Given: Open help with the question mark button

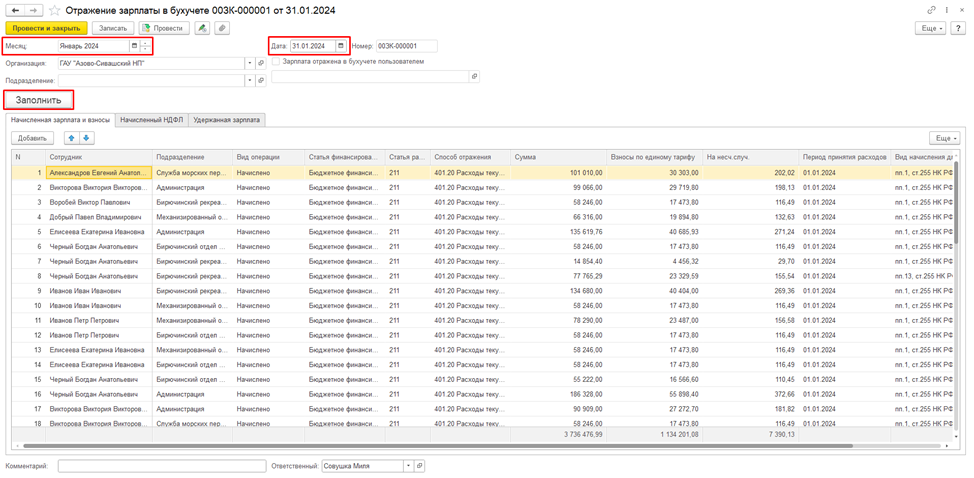Looking at the screenshot, I should tap(957, 29).
